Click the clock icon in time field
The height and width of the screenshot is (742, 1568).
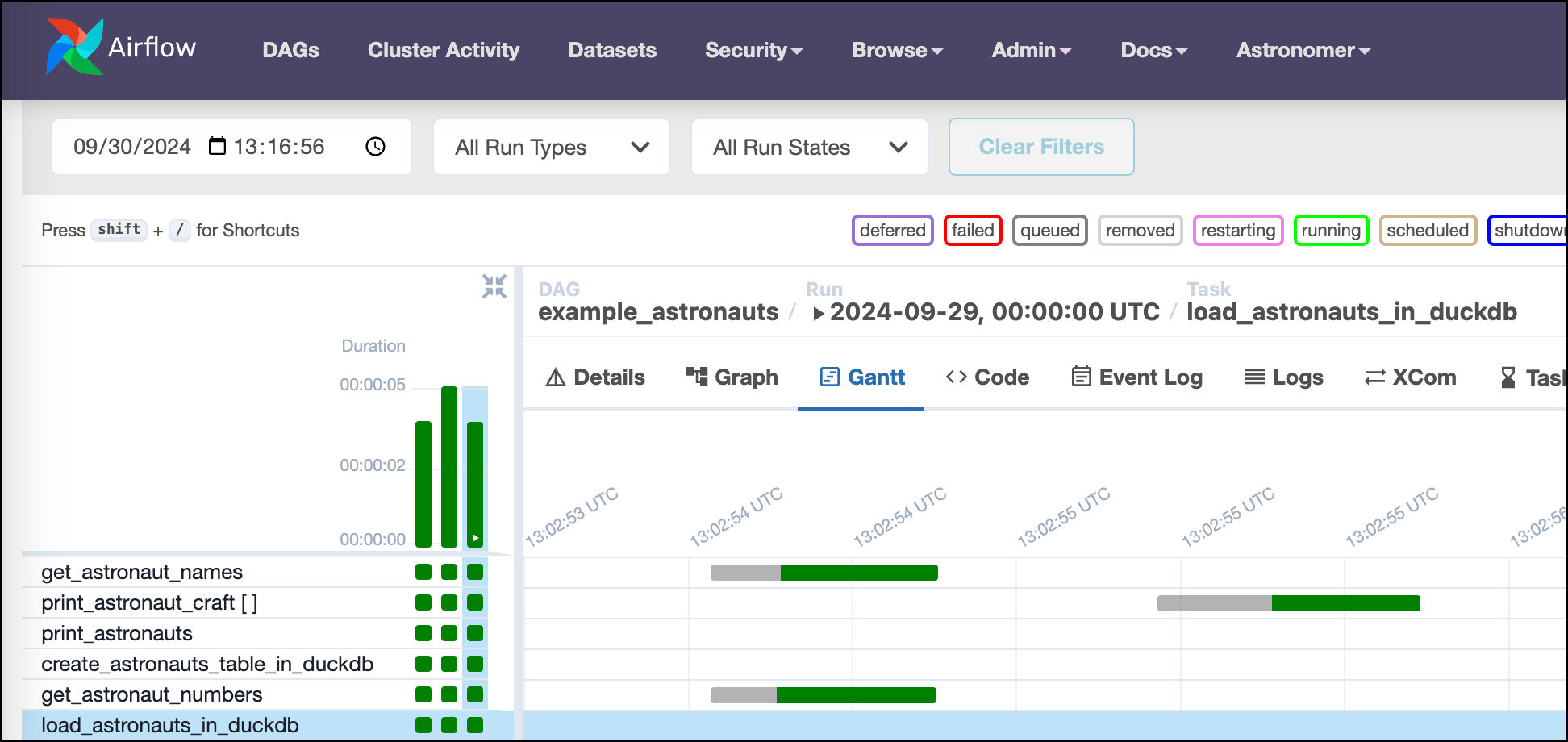(375, 147)
